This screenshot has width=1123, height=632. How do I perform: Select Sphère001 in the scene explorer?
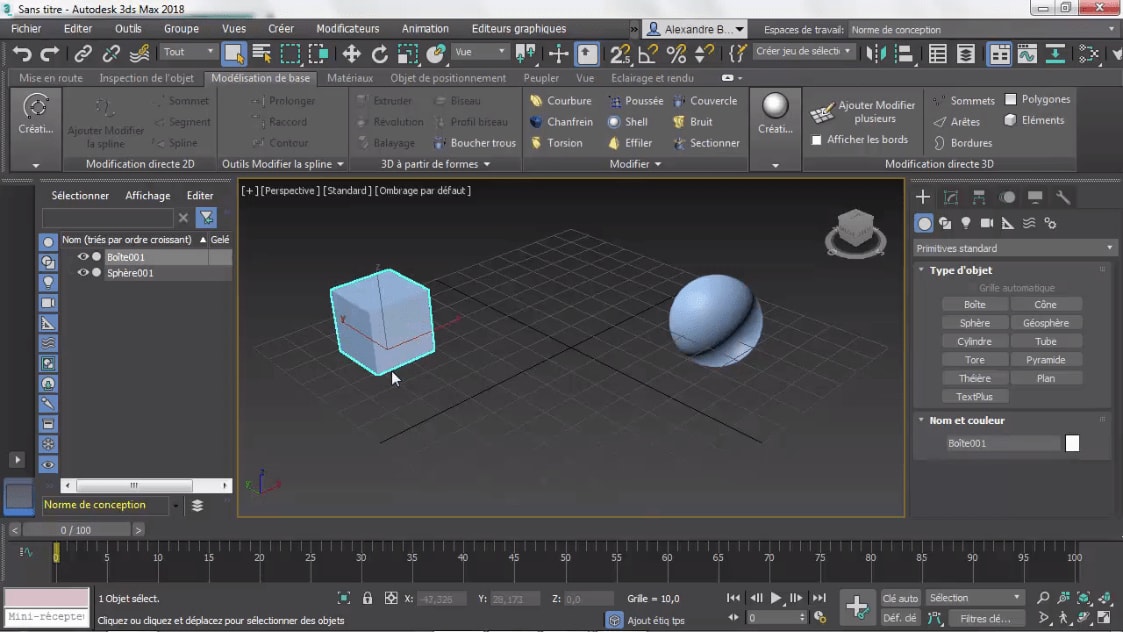tap(130, 273)
